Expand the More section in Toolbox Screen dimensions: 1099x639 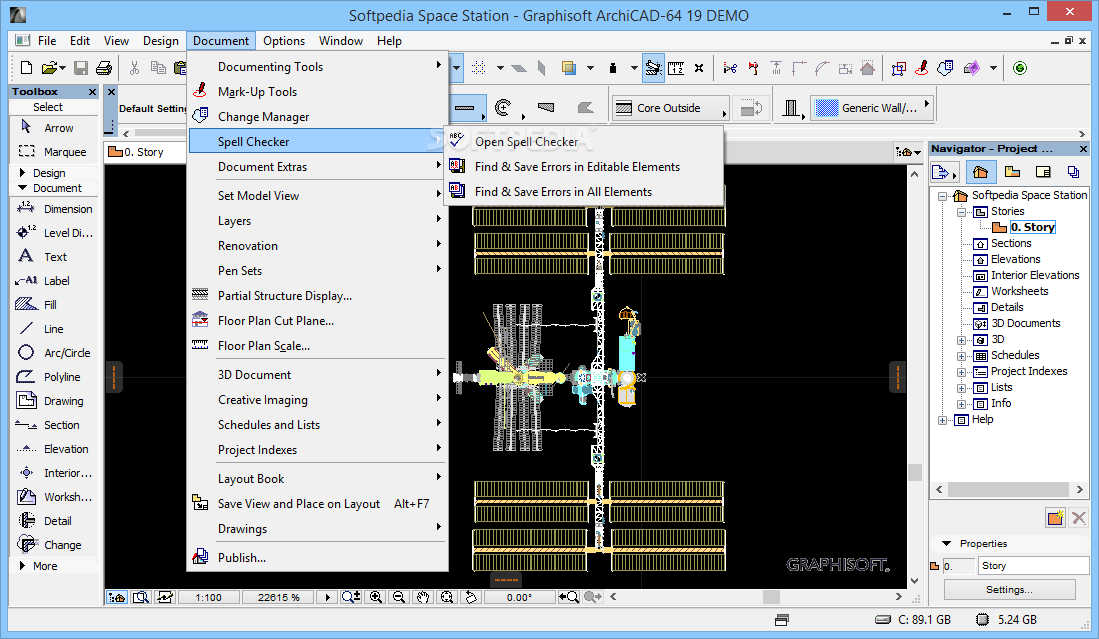coord(22,565)
